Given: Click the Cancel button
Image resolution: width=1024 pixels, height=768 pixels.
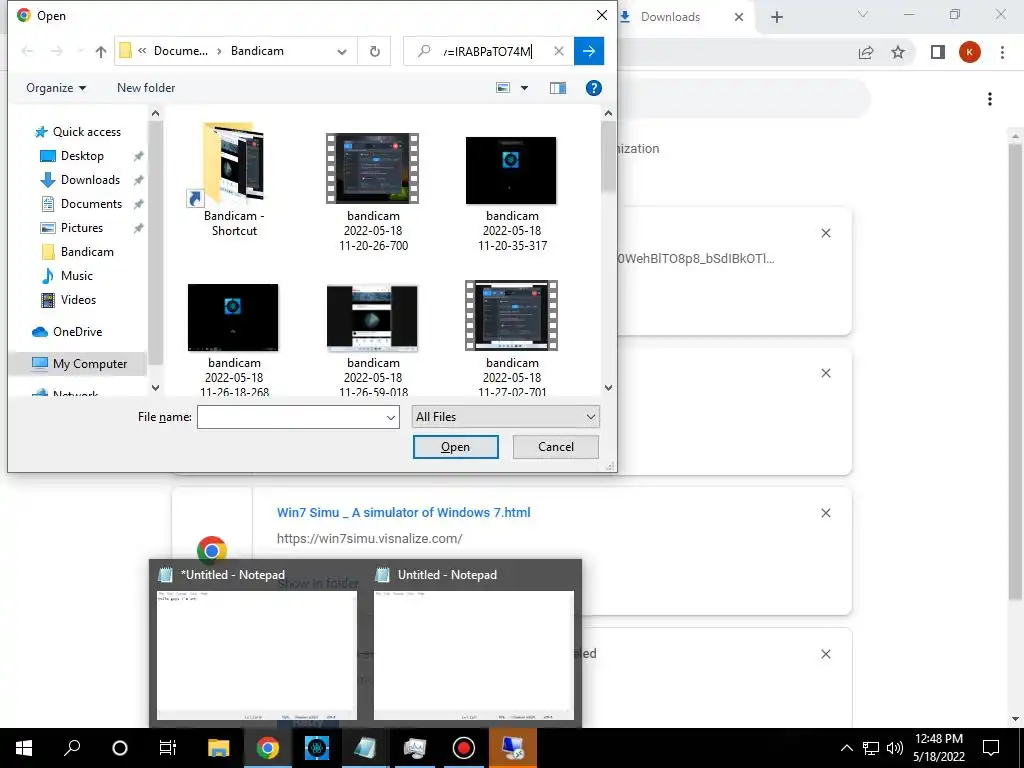Looking at the screenshot, I should [556, 447].
